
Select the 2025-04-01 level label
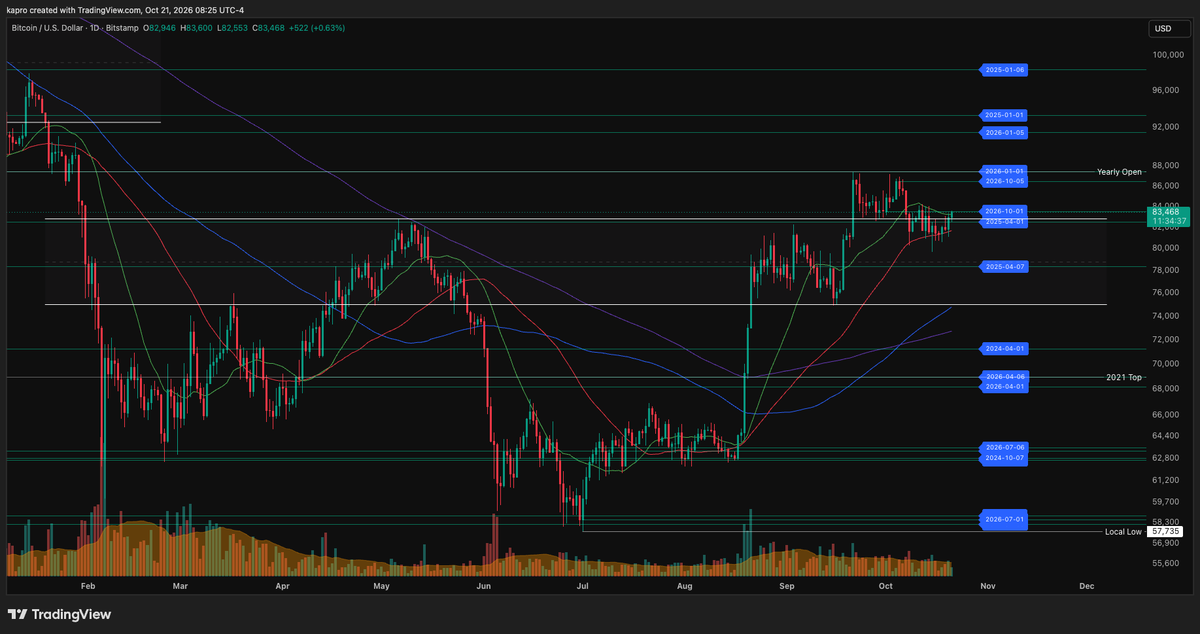tap(1005, 221)
